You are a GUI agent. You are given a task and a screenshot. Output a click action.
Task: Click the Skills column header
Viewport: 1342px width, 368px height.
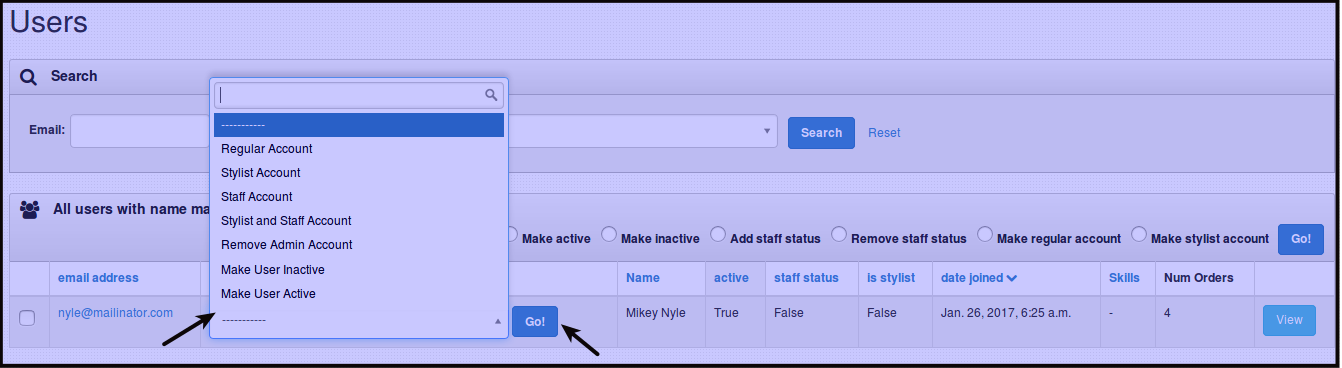(1125, 278)
